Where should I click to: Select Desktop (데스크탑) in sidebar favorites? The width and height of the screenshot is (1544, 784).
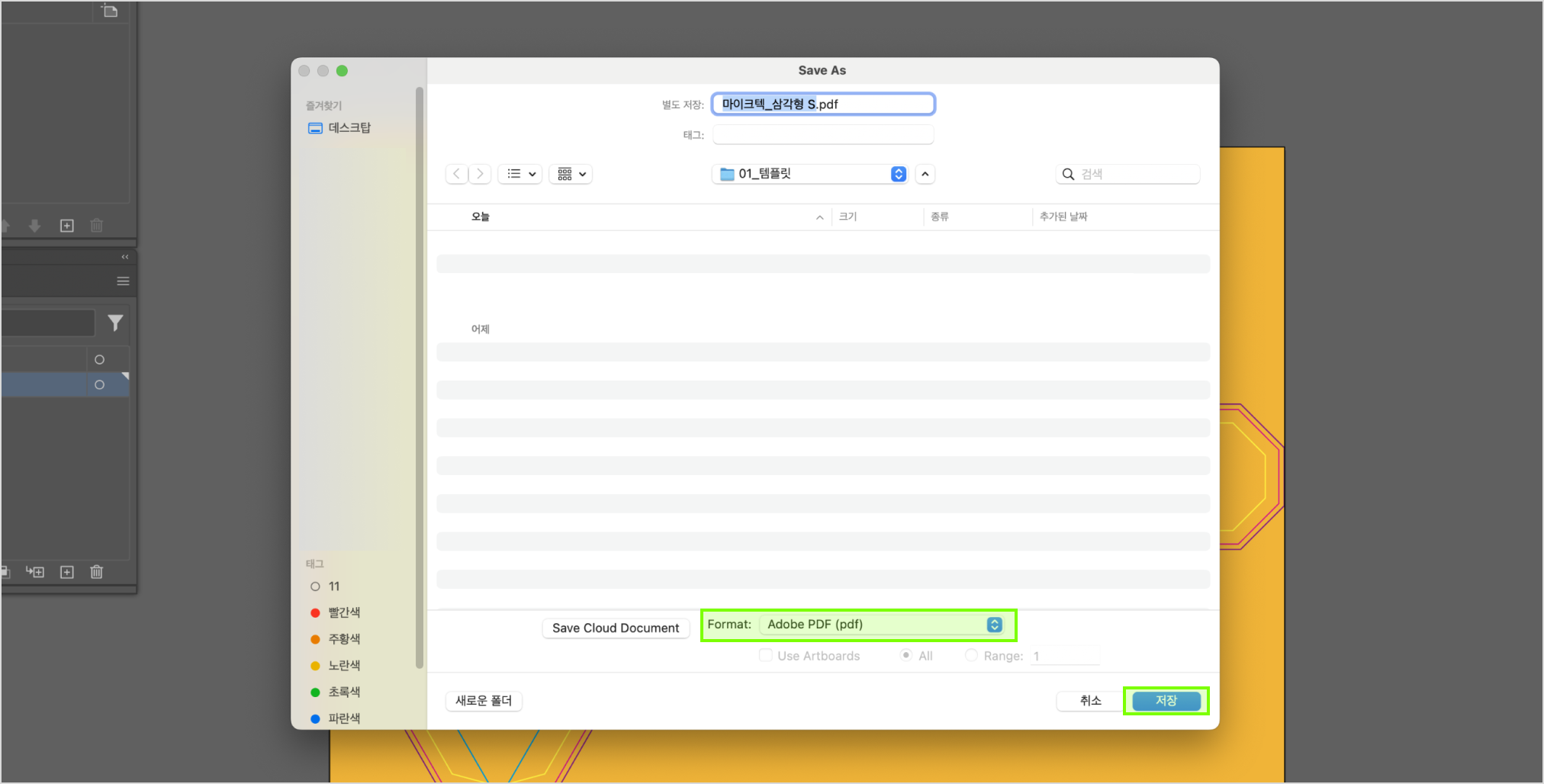tap(349, 128)
